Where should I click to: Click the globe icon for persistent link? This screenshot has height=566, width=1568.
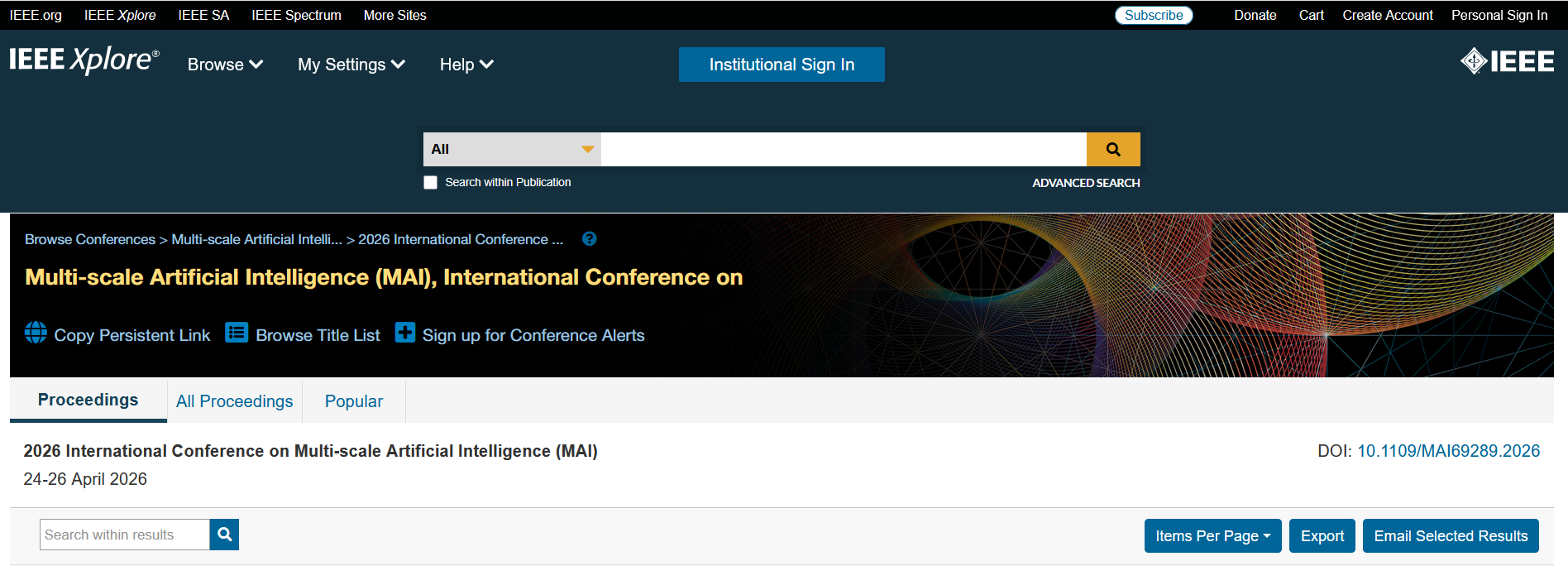click(36, 333)
